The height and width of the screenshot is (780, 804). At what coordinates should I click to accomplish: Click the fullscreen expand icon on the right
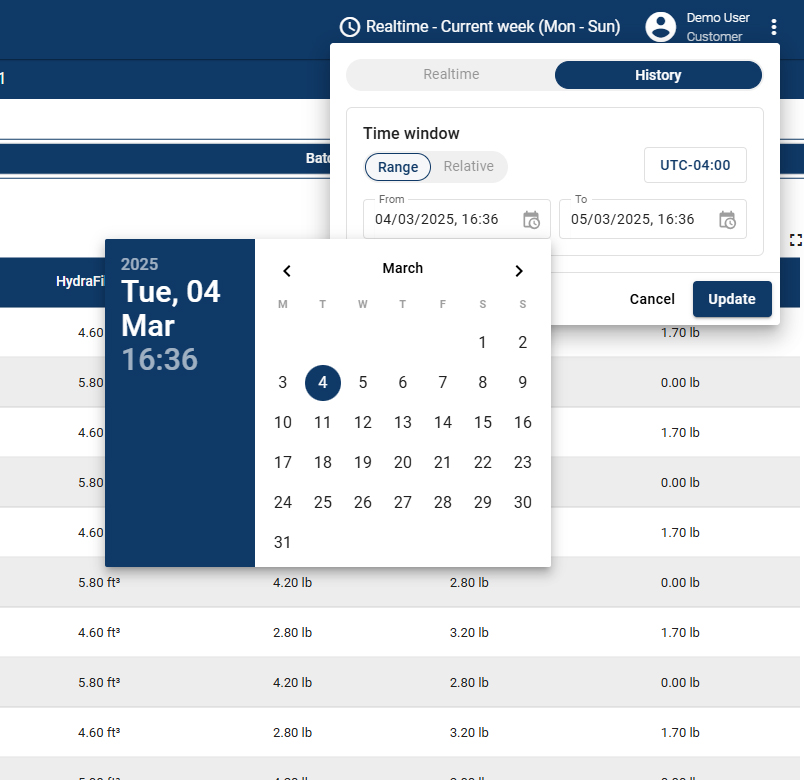coord(795,240)
